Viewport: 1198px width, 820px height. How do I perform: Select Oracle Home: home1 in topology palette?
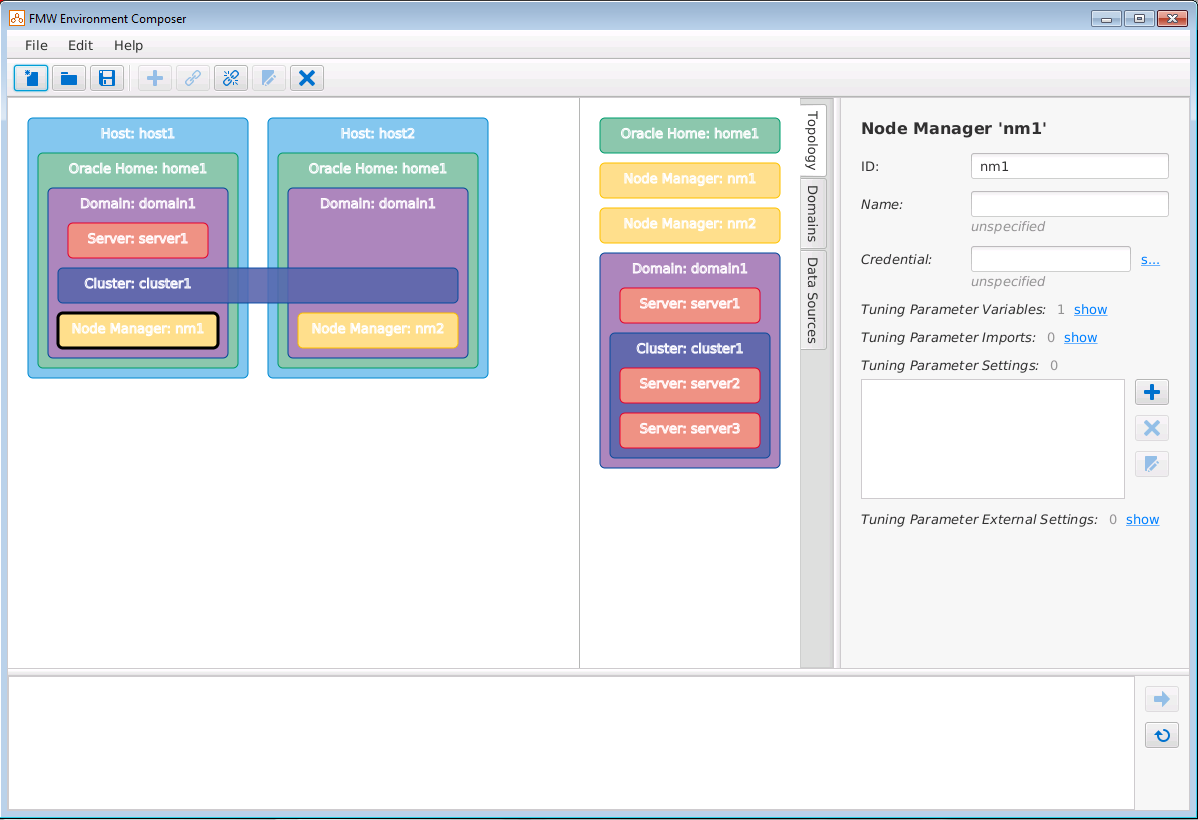[690, 135]
